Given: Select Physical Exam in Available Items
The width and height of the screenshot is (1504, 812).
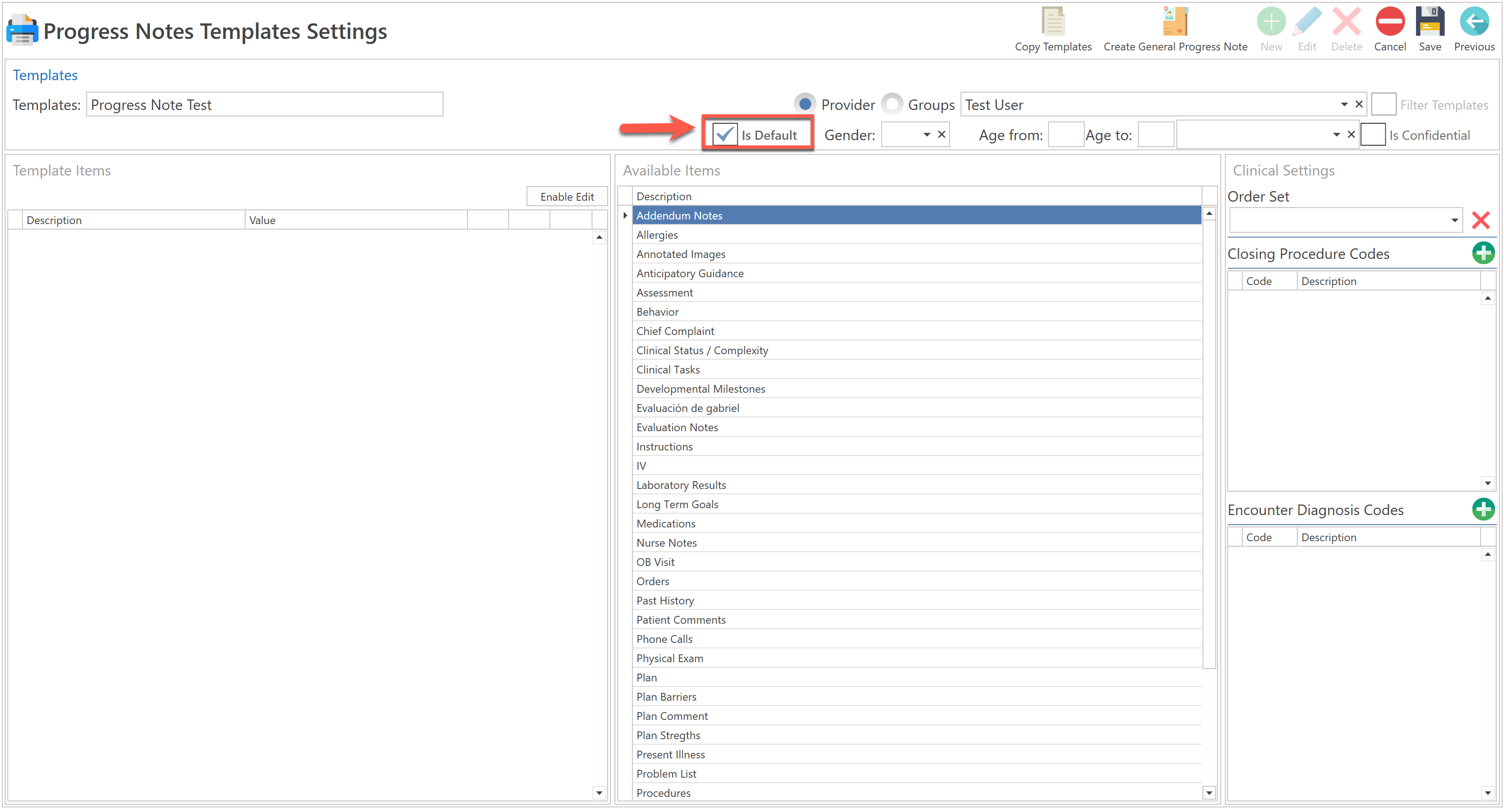Looking at the screenshot, I should pos(669,658).
